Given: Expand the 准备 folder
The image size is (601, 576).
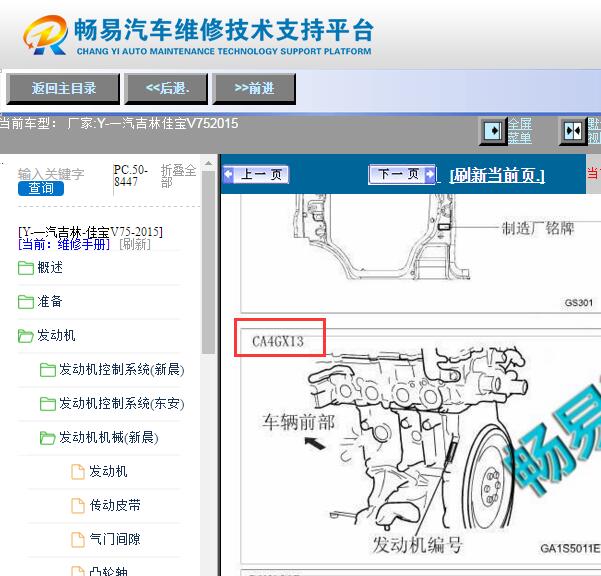Looking at the screenshot, I should (50, 301).
